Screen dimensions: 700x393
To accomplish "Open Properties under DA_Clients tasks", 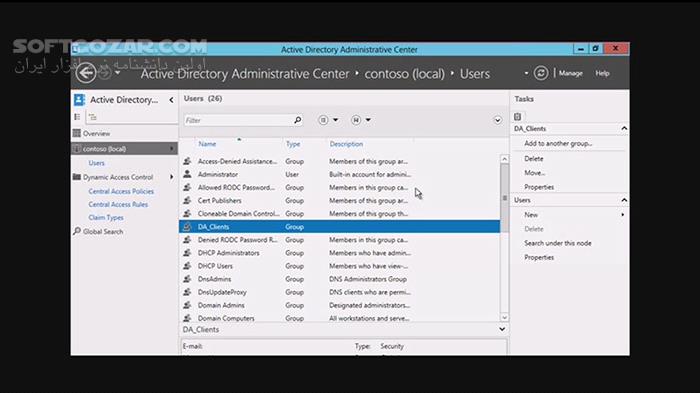I will click(x=539, y=187).
